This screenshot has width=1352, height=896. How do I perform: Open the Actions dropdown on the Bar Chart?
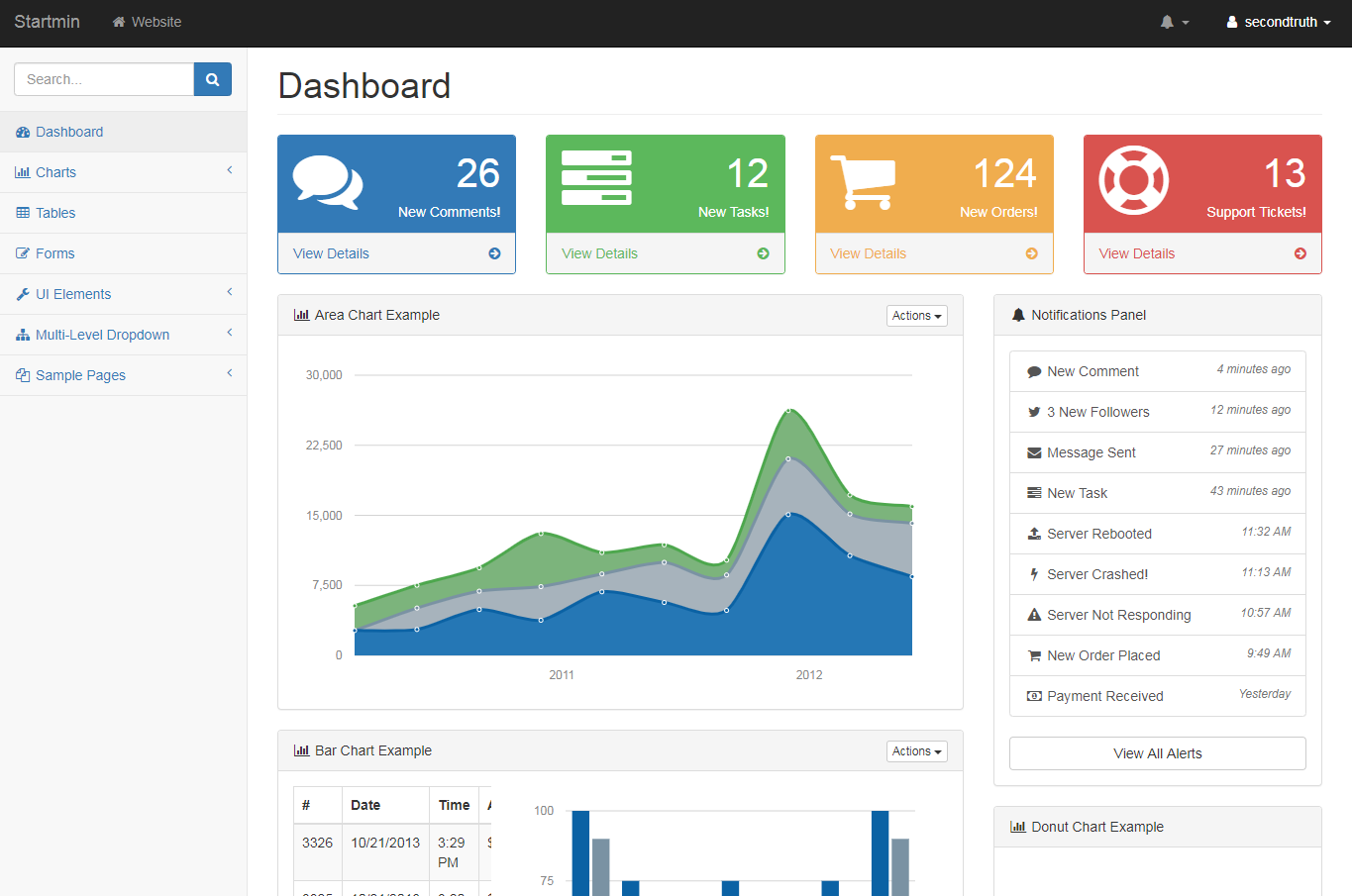point(915,750)
